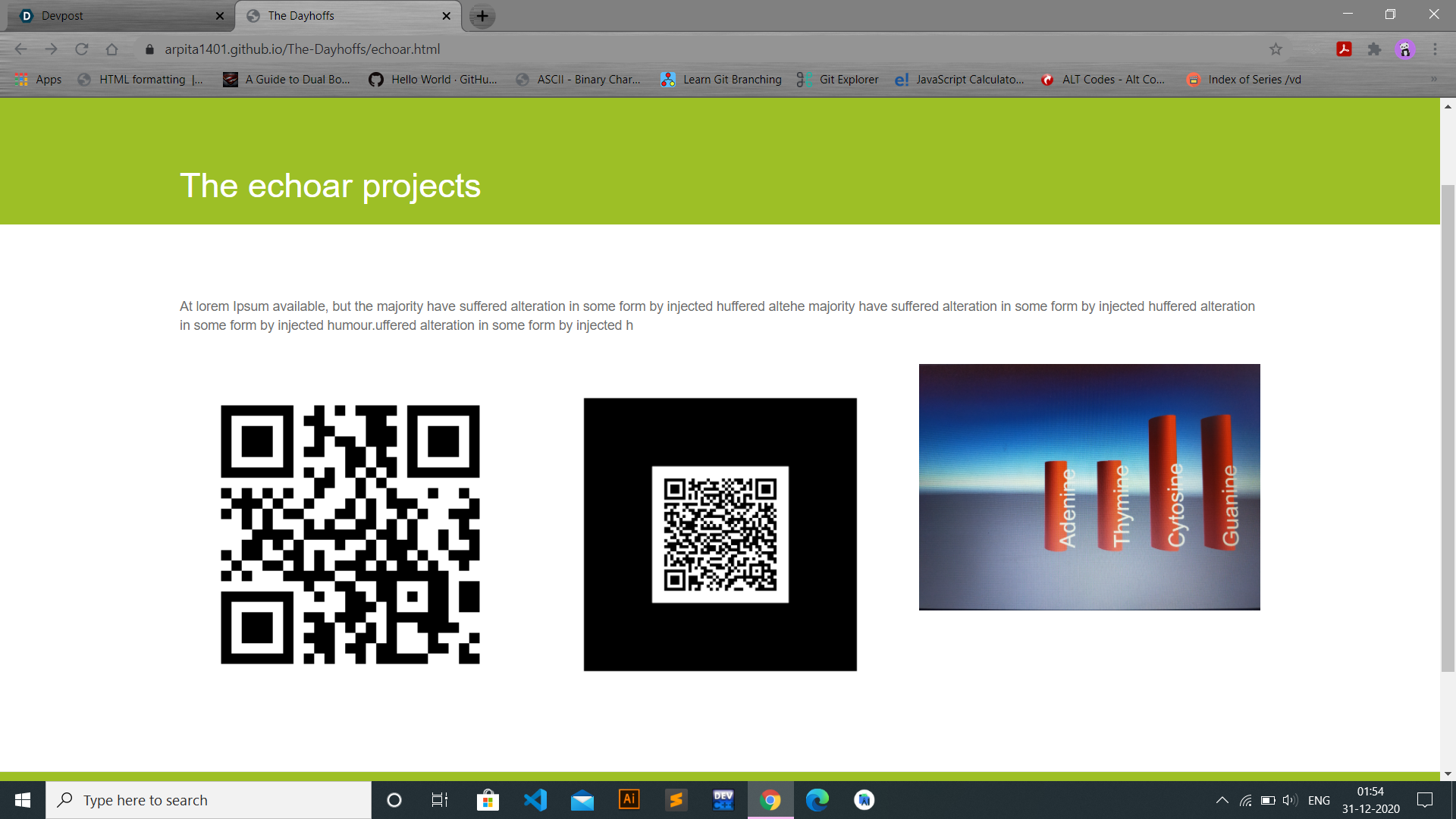1456x819 pixels.
Task: Switch to the Devpost tab
Action: (x=121, y=16)
